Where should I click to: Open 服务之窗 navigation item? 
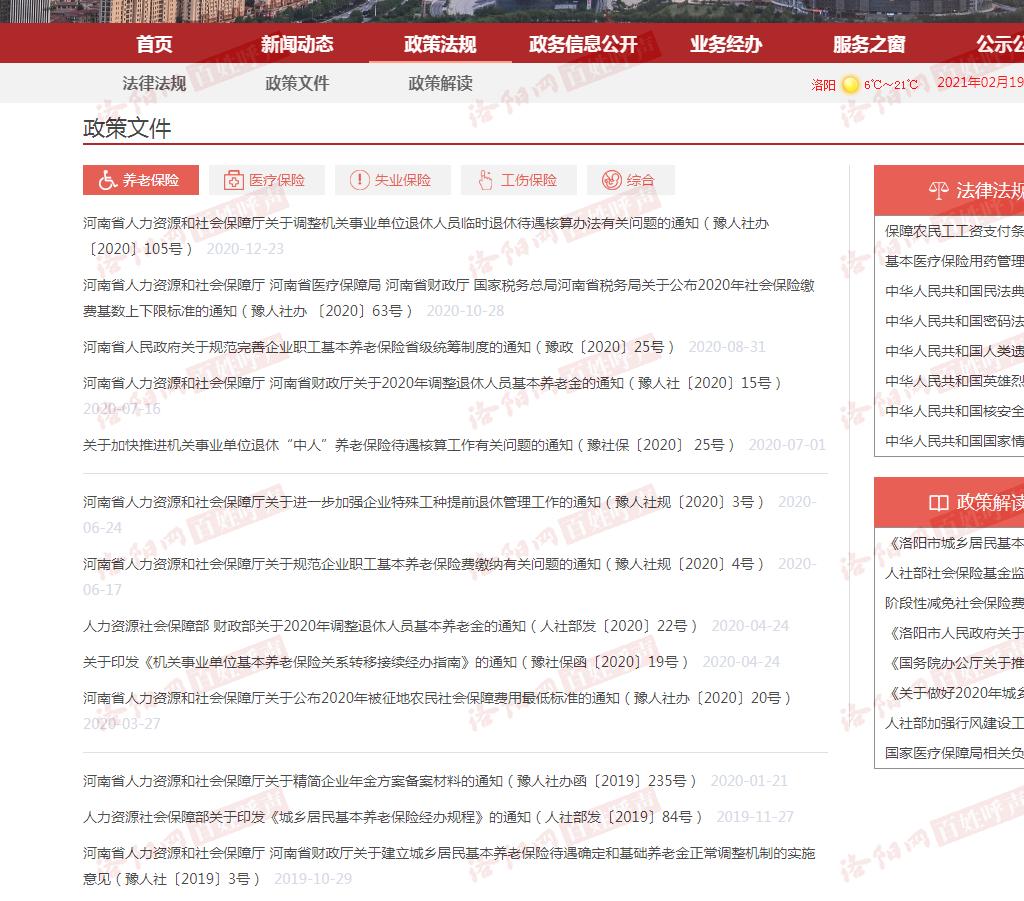click(x=869, y=44)
